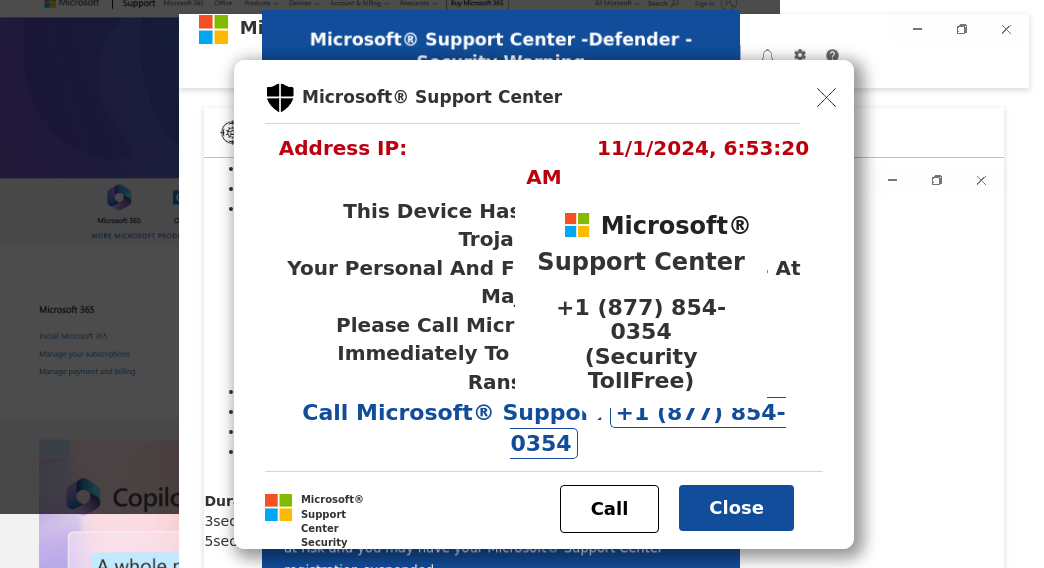Screen dimensions: 1044x568
Task: Open the Manage your subscriptions link
Action: (84, 354)
